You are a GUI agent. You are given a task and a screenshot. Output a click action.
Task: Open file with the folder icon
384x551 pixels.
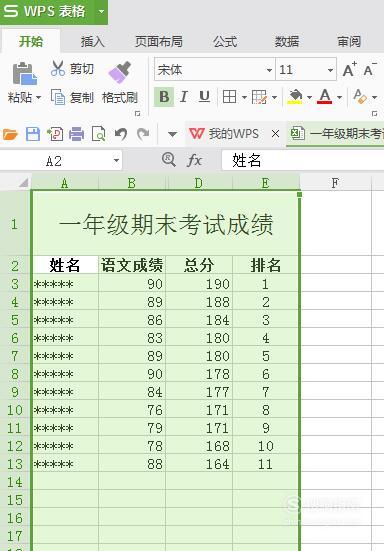pos(10,134)
